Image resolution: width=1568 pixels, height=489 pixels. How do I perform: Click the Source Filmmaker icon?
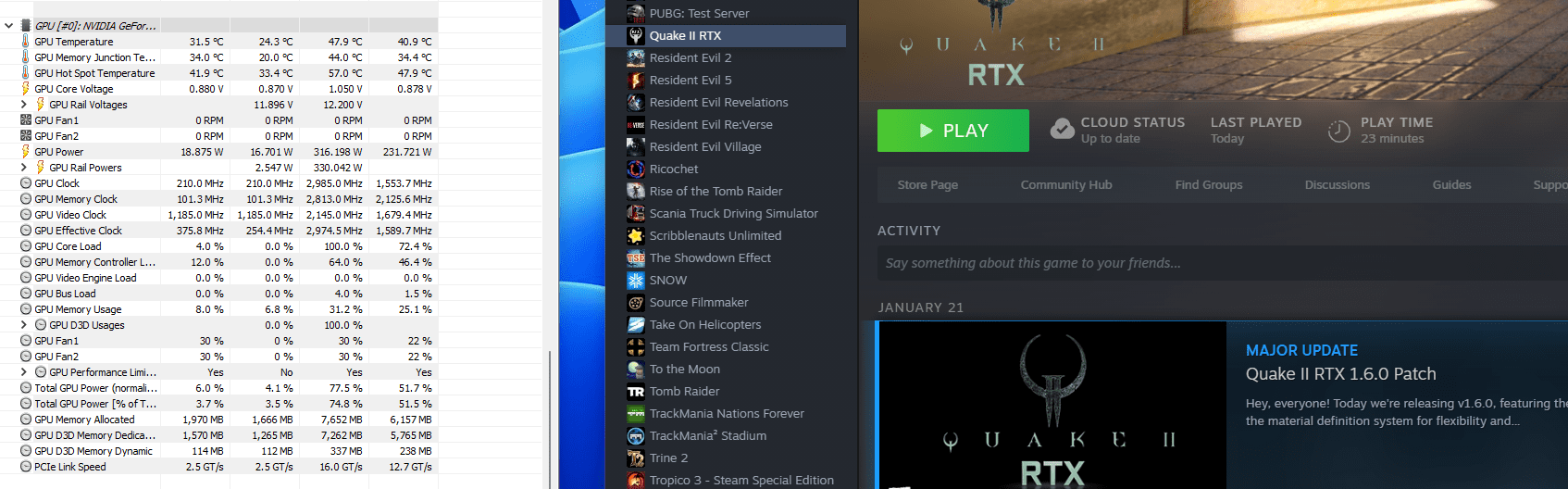[x=636, y=302]
